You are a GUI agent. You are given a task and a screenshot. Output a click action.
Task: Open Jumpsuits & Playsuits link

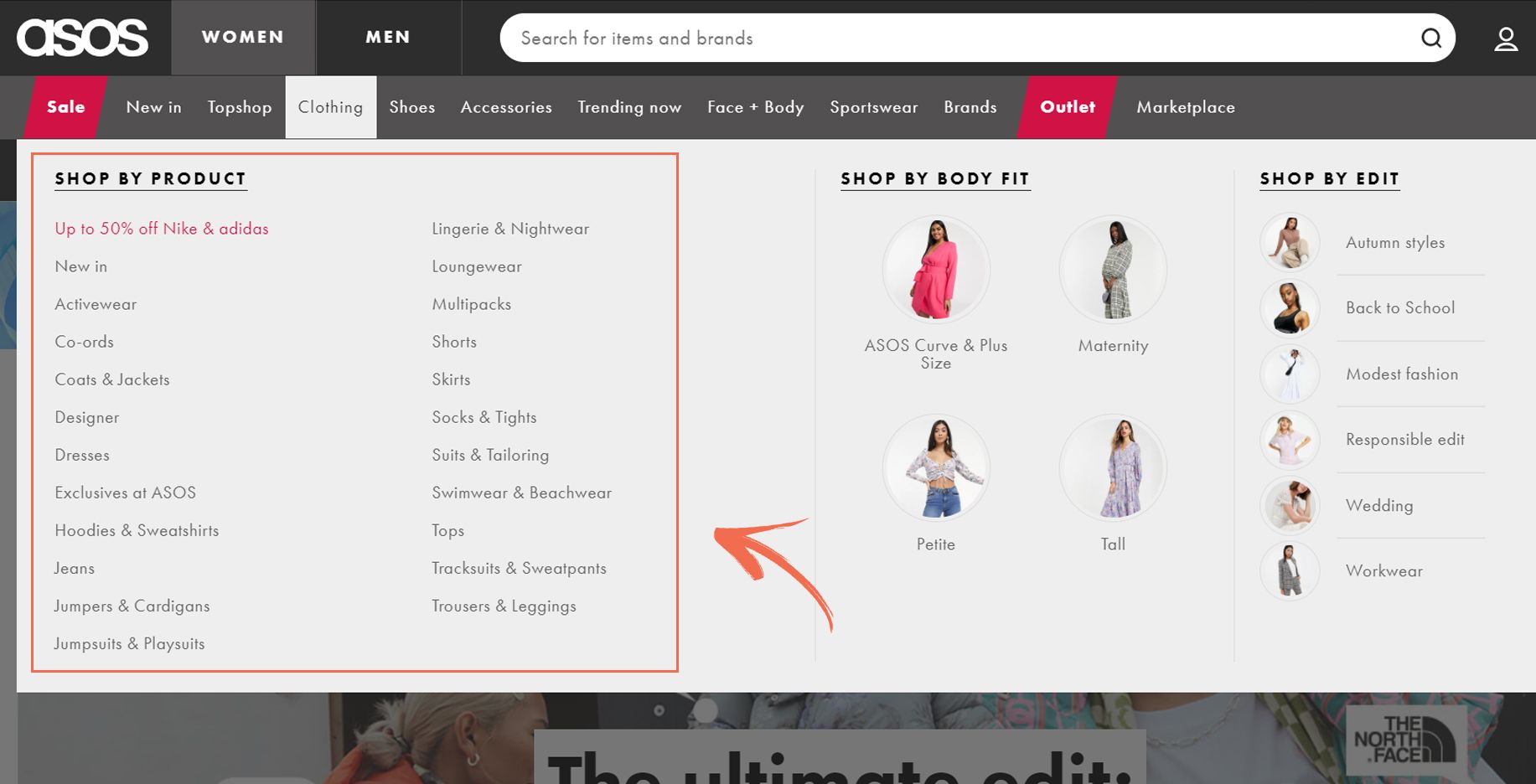coord(130,643)
